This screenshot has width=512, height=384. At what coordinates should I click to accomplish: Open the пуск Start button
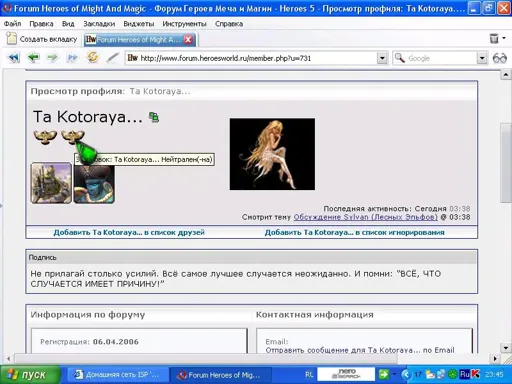click(30, 374)
